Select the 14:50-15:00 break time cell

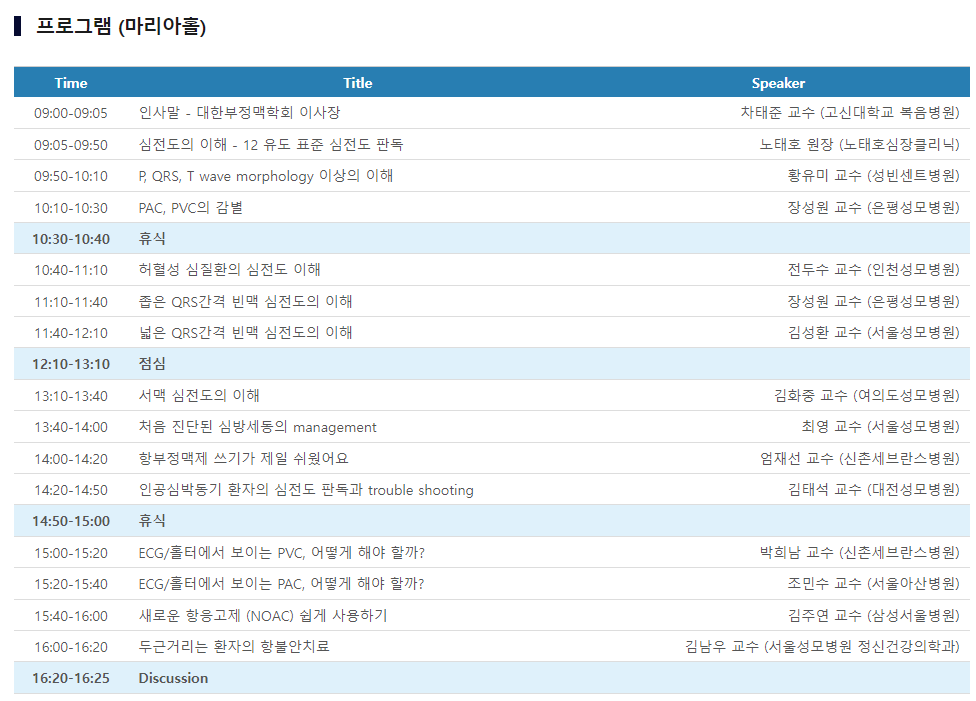[x=70, y=521]
